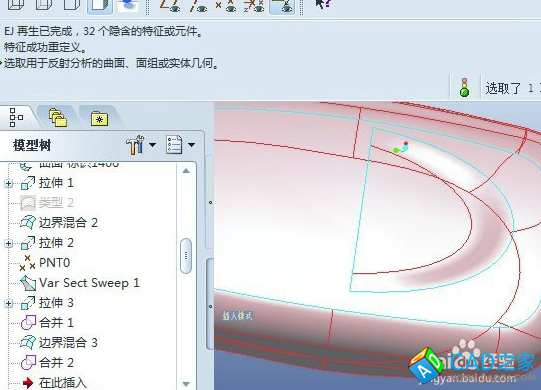Click the model tree scrollbar thumb
Image resolution: width=541 pixels, height=390 pixels.
pos(186,255)
